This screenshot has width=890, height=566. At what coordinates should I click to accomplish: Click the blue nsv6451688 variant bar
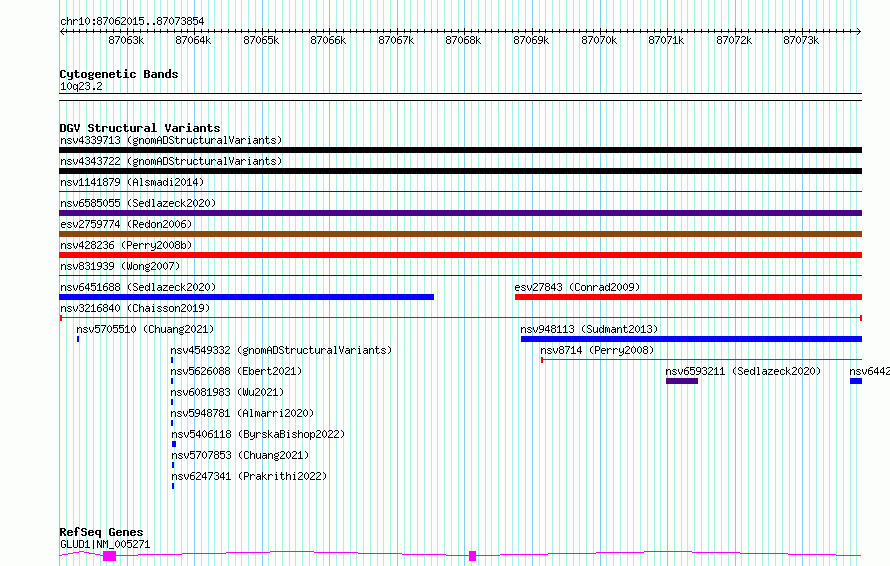tap(246, 297)
